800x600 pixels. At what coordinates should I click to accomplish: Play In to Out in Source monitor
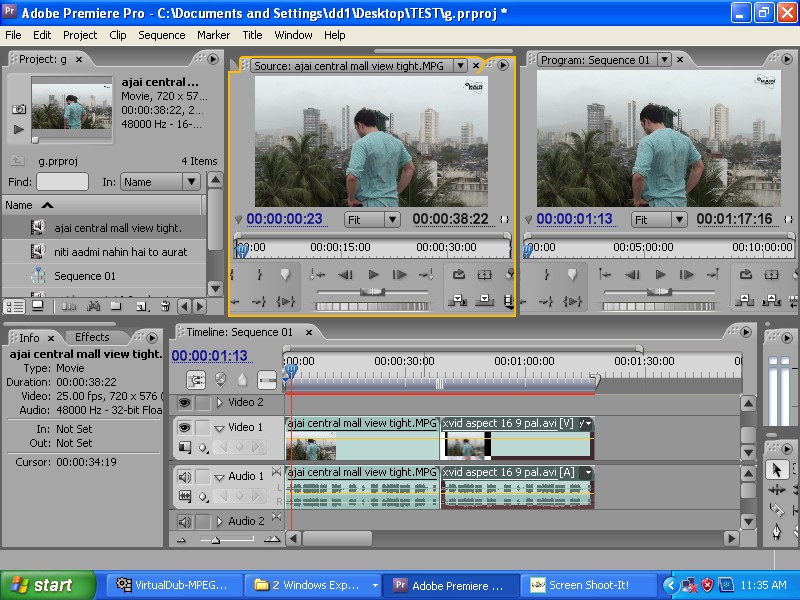(286, 302)
